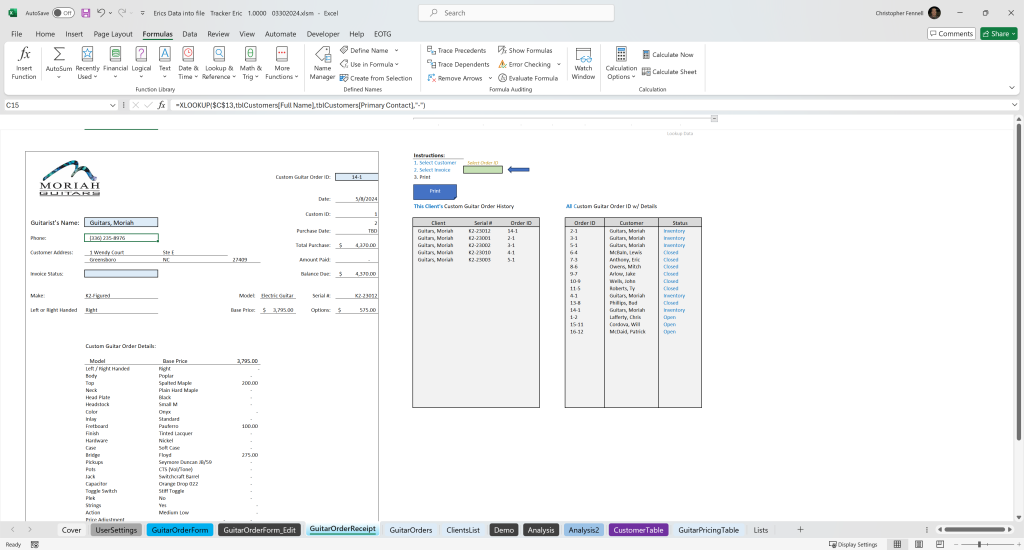Switch to the CustomerTable sheet tab
The height and width of the screenshot is (550, 1024).
click(x=638, y=530)
